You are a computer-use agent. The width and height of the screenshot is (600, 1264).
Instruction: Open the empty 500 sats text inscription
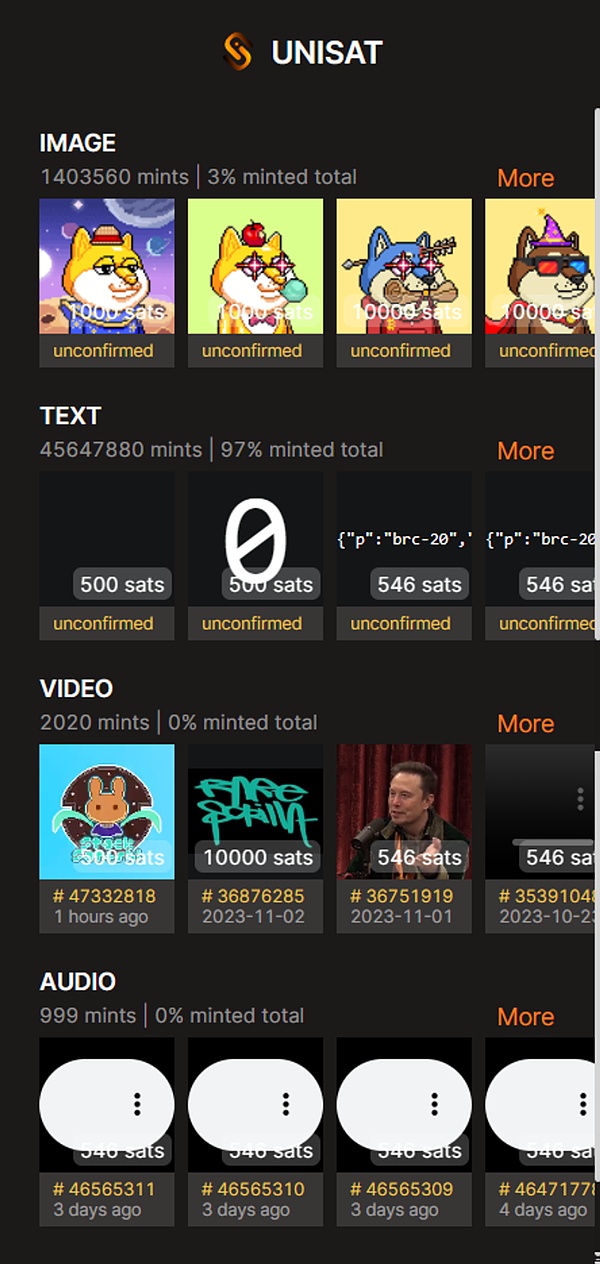point(107,540)
